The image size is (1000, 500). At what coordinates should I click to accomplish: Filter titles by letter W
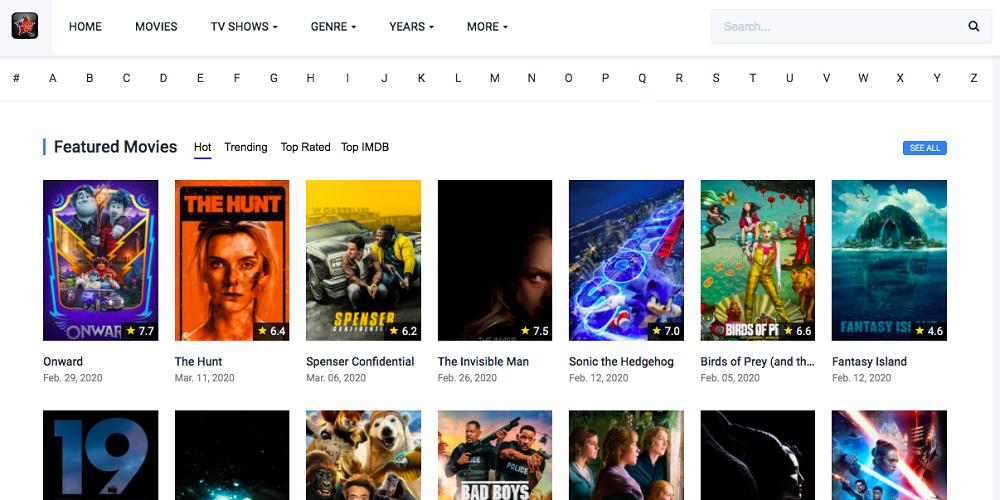(864, 78)
